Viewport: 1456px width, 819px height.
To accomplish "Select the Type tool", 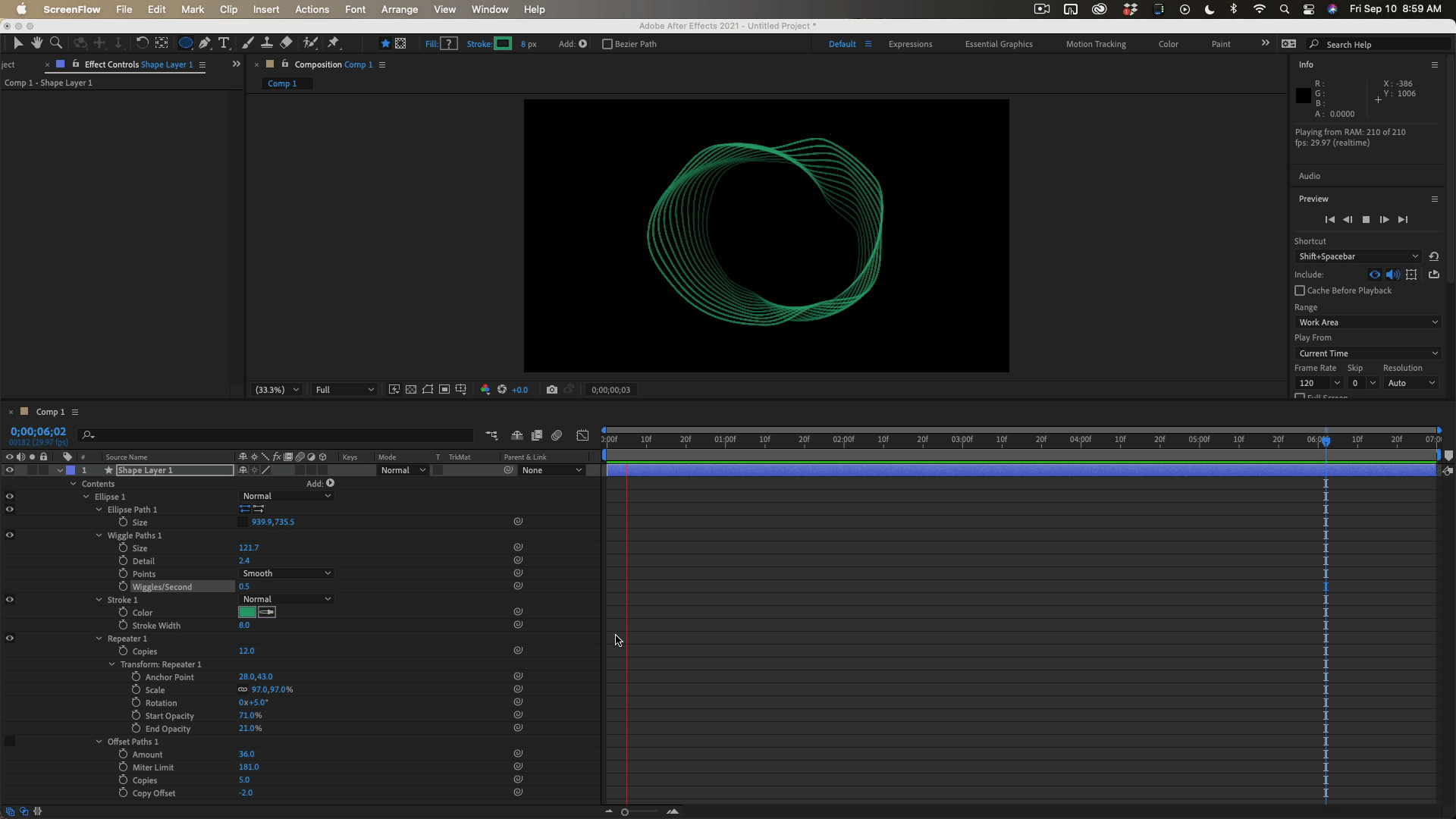I will 224,43.
